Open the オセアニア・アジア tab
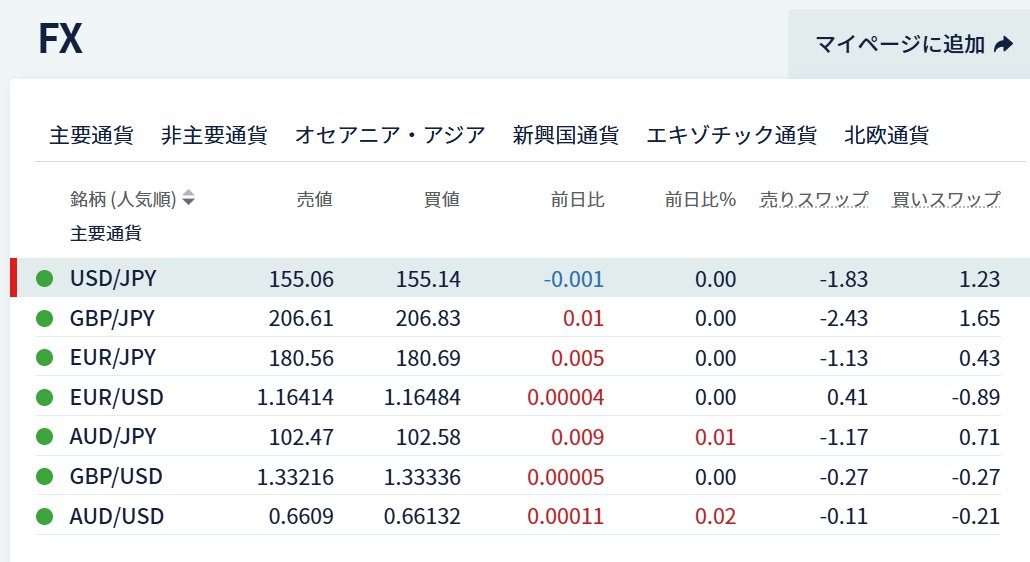 pos(390,135)
